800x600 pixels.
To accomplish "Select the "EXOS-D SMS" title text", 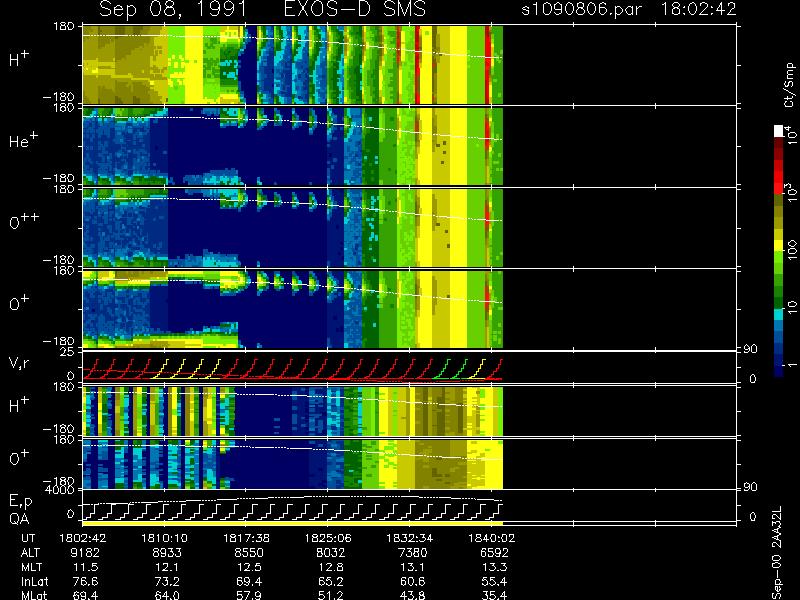I will coord(355,9).
